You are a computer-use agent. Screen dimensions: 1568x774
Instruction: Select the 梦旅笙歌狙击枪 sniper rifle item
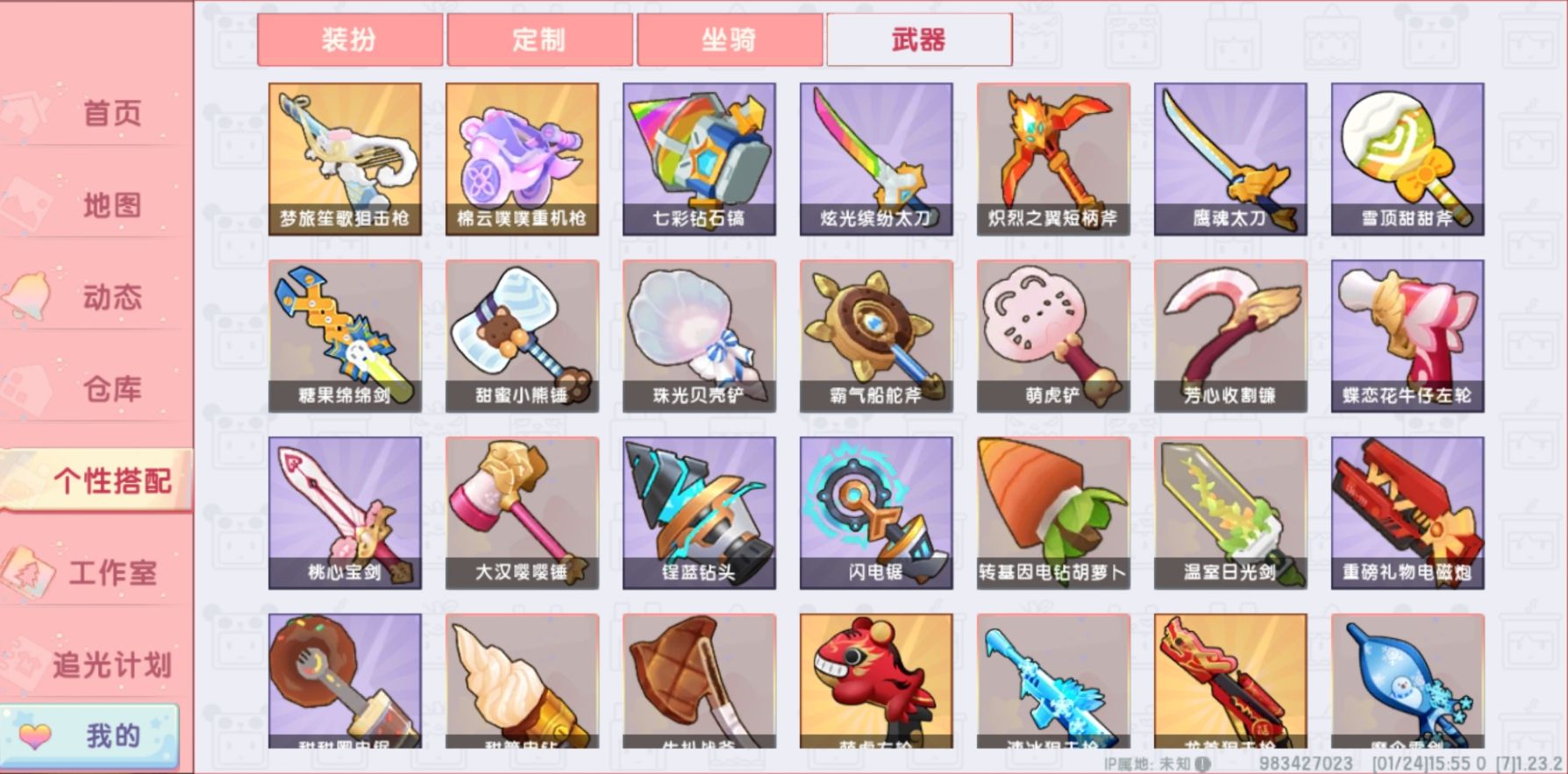point(345,159)
